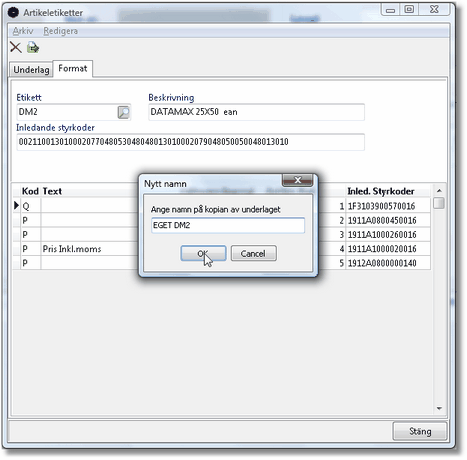Screen dimensions: 467x460
Task: Close the Nytt namn dialog
Action: point(297,180)
